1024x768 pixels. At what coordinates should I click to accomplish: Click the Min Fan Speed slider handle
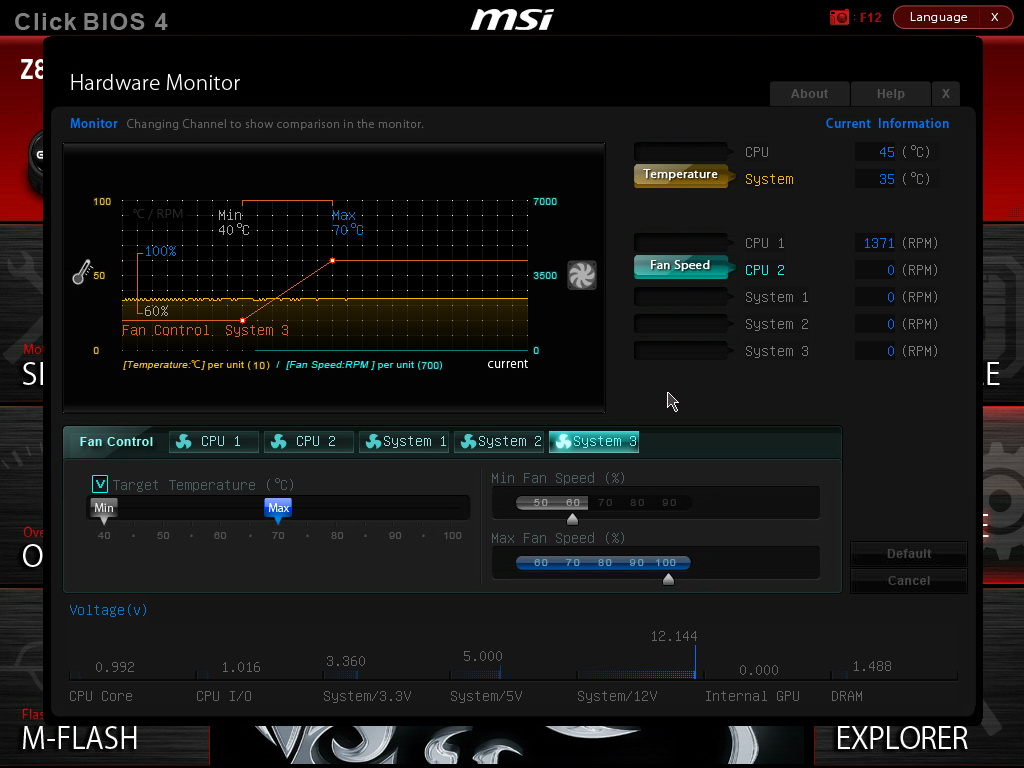point(572,519)
